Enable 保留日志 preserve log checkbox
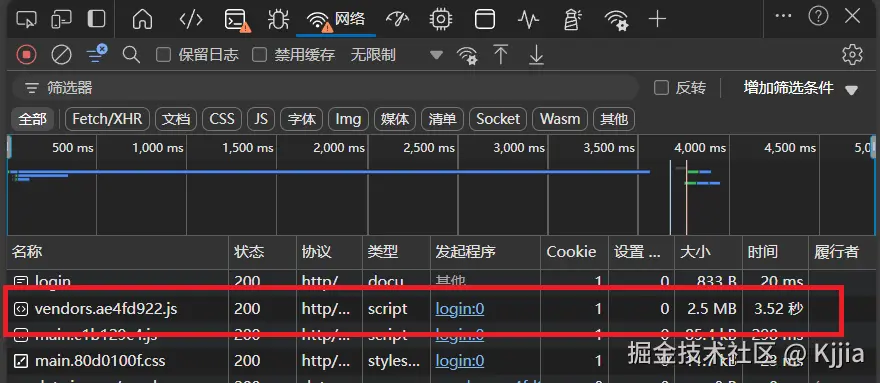Screen dimensions: 880x383 [x=163, y=54]
